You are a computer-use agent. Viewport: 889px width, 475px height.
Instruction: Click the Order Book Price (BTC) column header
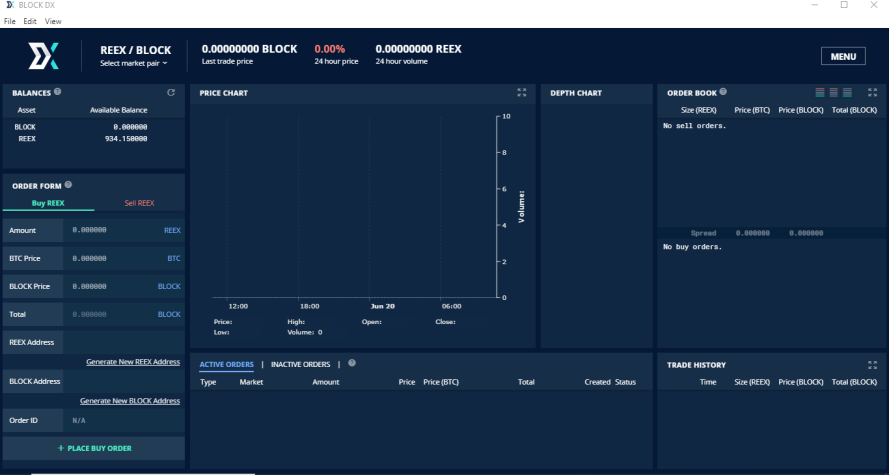click(752, 110)
